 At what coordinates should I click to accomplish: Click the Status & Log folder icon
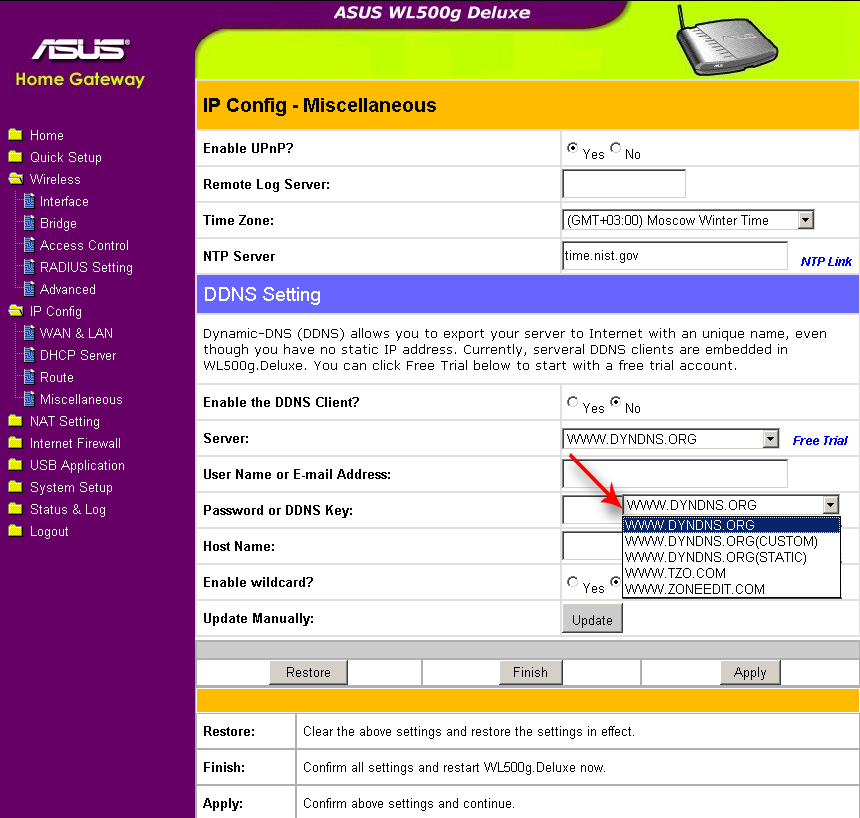pyautogui.click(x=15, y=509)
